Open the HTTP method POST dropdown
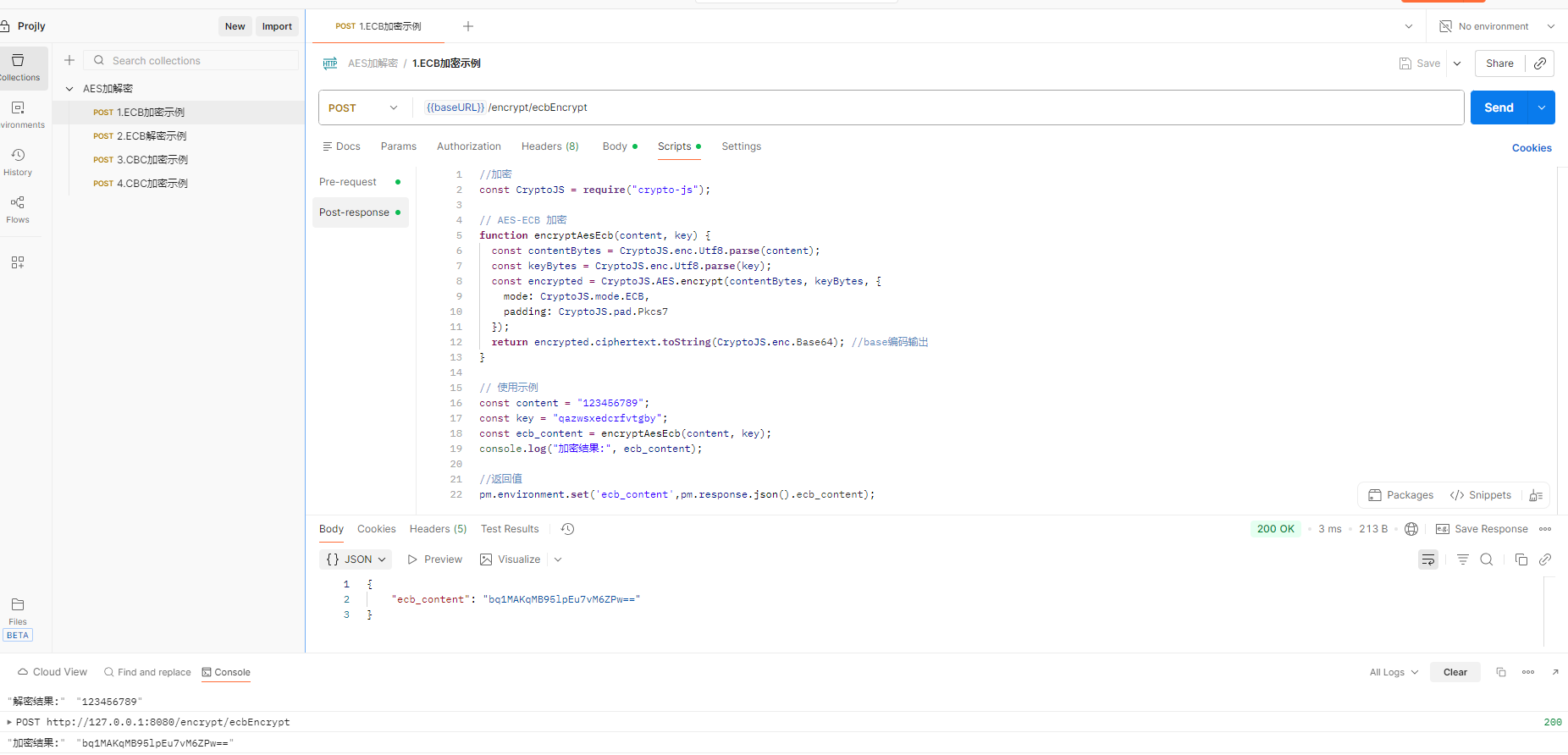 [x=364, y=107]
